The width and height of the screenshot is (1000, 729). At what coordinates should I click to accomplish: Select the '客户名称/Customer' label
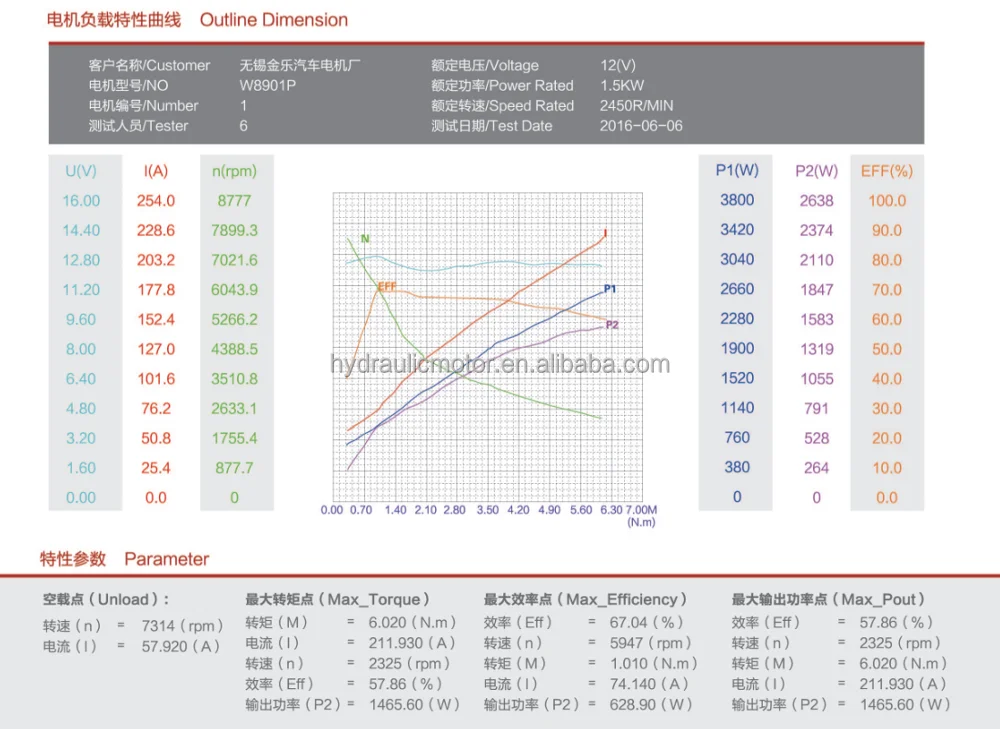pyautogui.click(x=149, y=65)
